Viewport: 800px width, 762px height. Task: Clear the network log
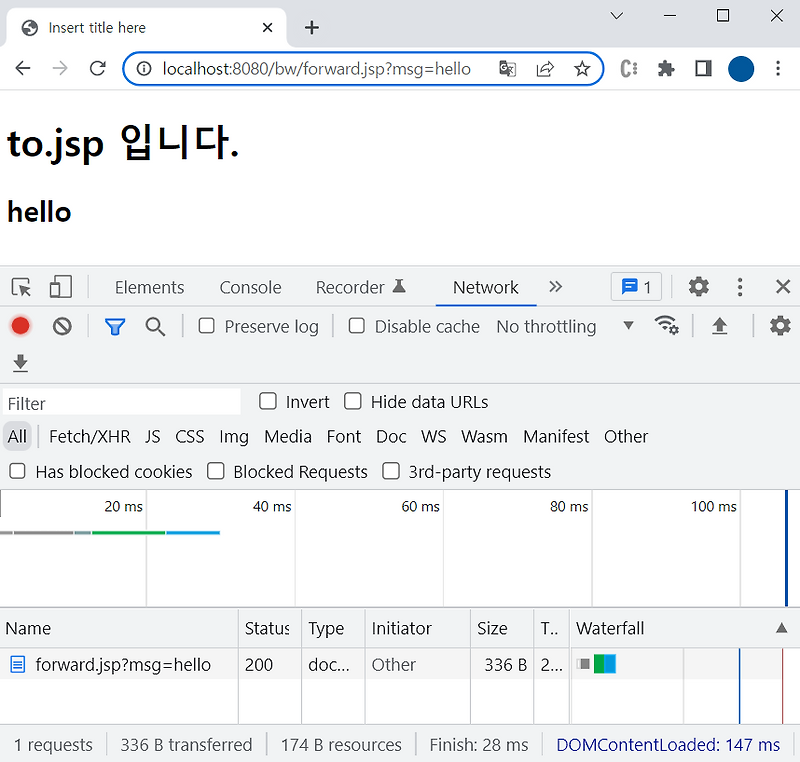coord(61,326)
